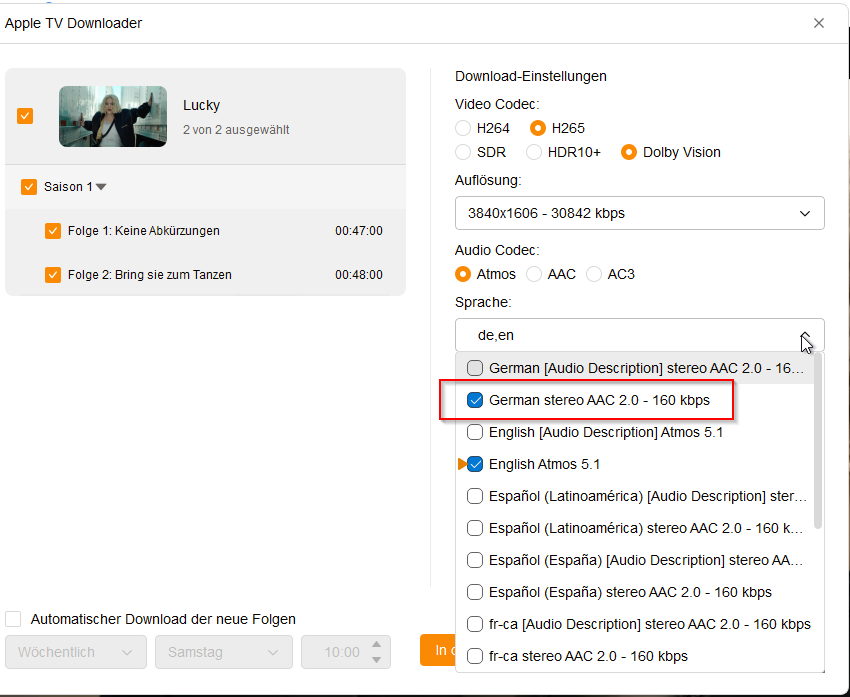The image size is (850, 697).
Task: Open the Auflösung resolution dropdown
Action: (640, 213)
